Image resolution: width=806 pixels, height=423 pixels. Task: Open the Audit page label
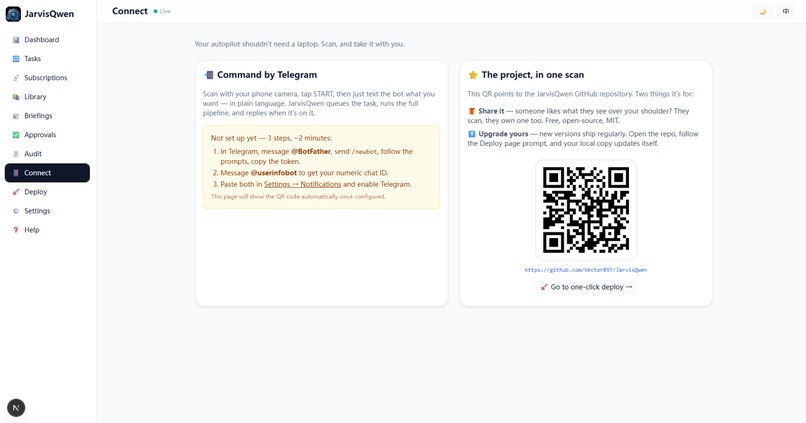(x=33, y=154)
